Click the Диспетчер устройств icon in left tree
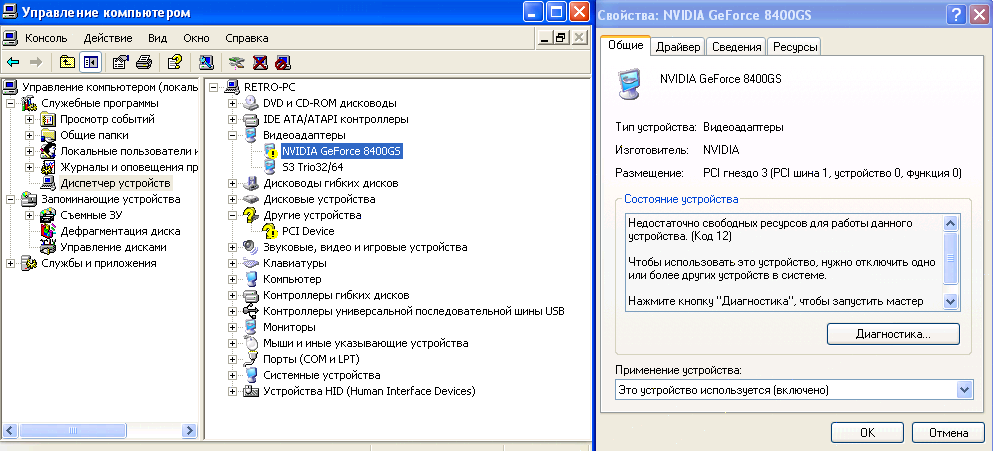 (49, 184)
